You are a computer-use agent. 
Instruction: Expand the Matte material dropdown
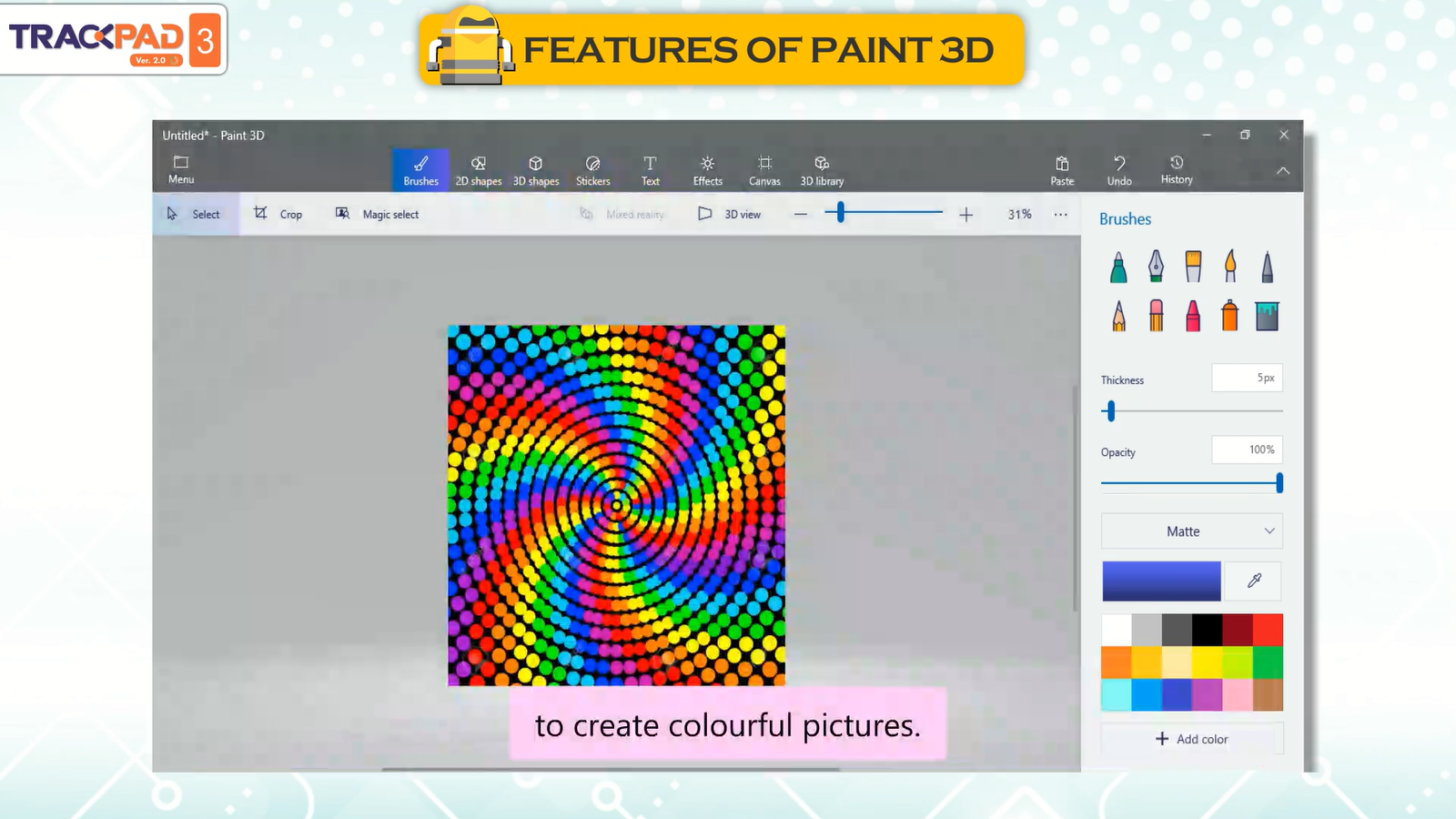pyautogui.click(x=1192, y=531)
